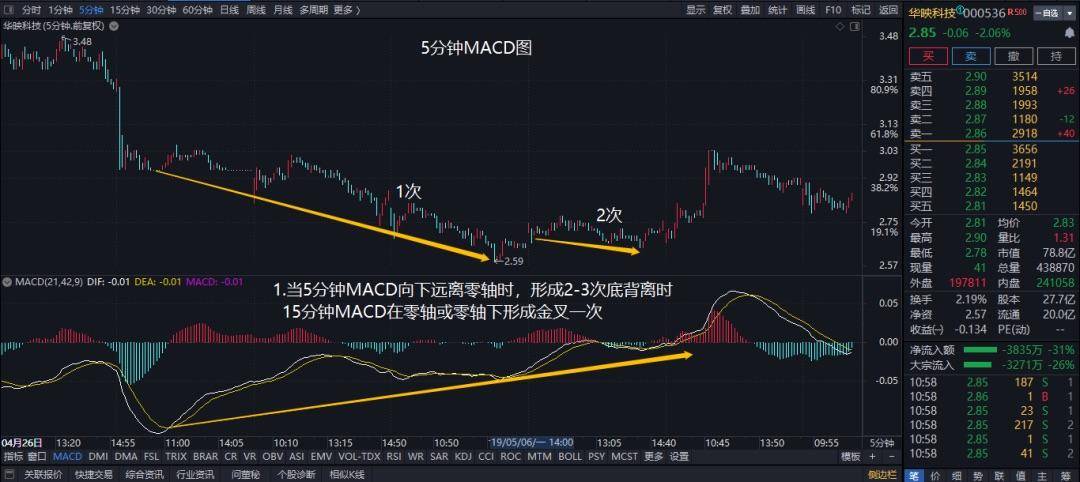The height and width of the screenshot is (482, 1080).
Task: Click 返回 to go back
Action: click(888, 10)
